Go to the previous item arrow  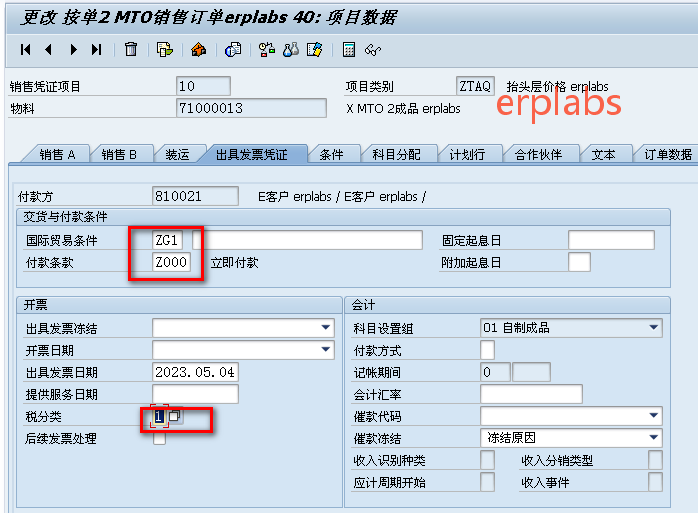[49, 49]
